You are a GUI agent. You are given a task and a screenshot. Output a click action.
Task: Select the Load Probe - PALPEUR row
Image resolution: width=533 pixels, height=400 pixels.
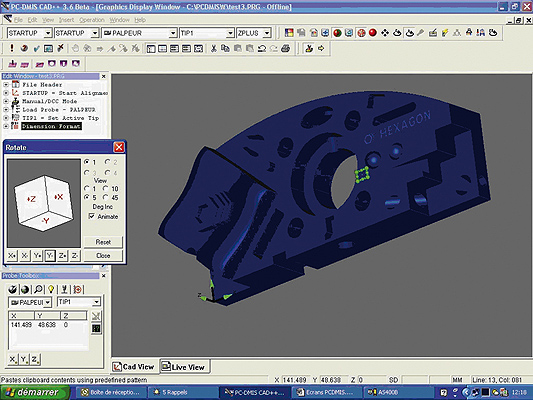click(59, 109)
